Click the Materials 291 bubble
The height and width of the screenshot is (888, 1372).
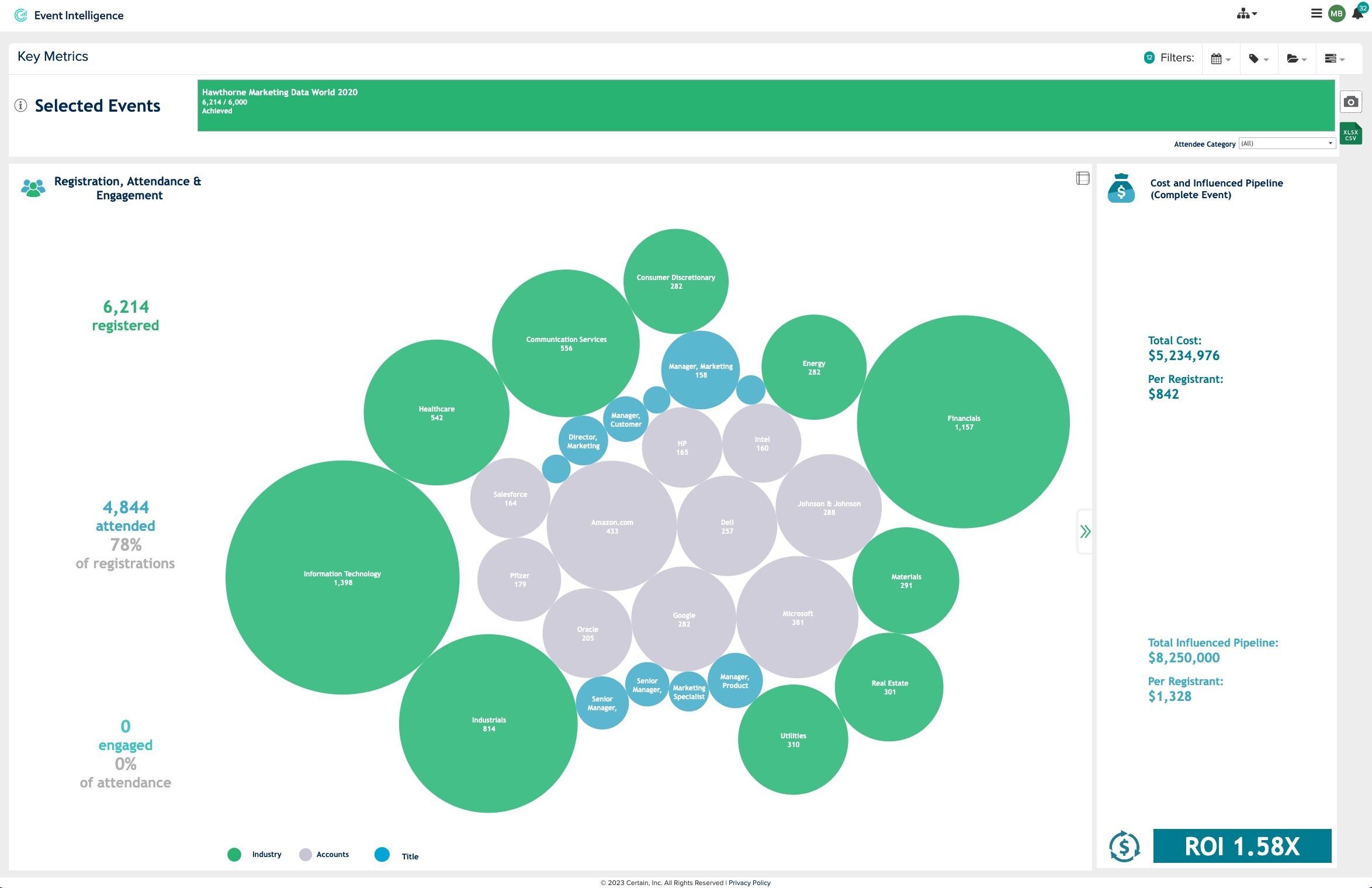tap(906, 581)
